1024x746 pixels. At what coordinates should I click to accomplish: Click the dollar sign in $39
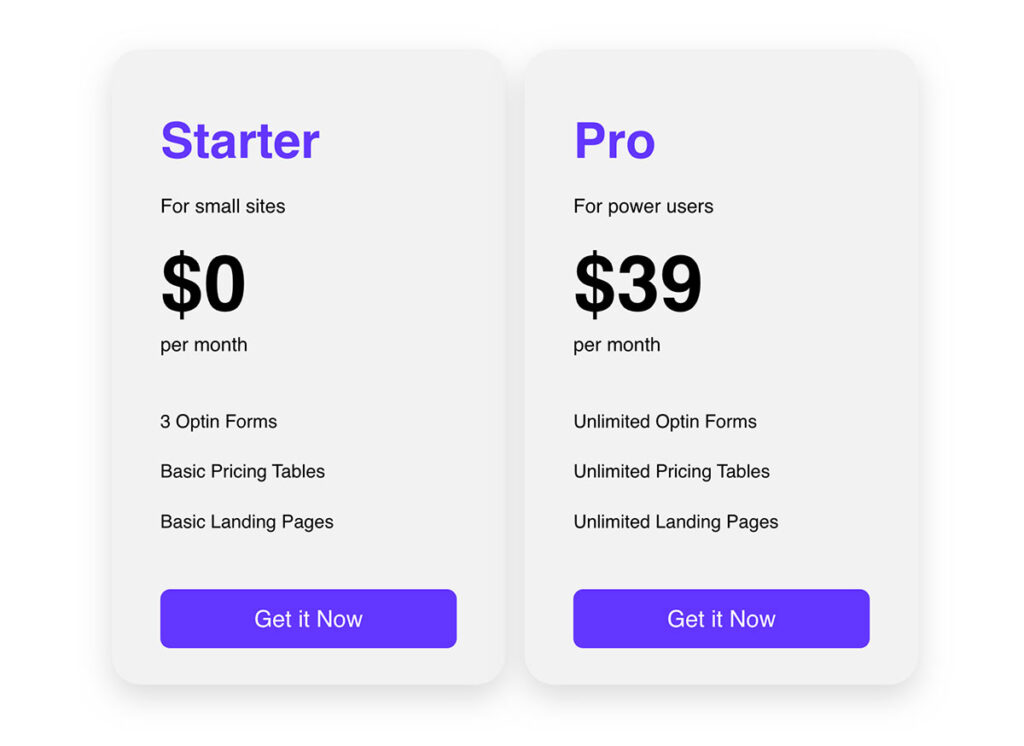(x=594, y=284)
